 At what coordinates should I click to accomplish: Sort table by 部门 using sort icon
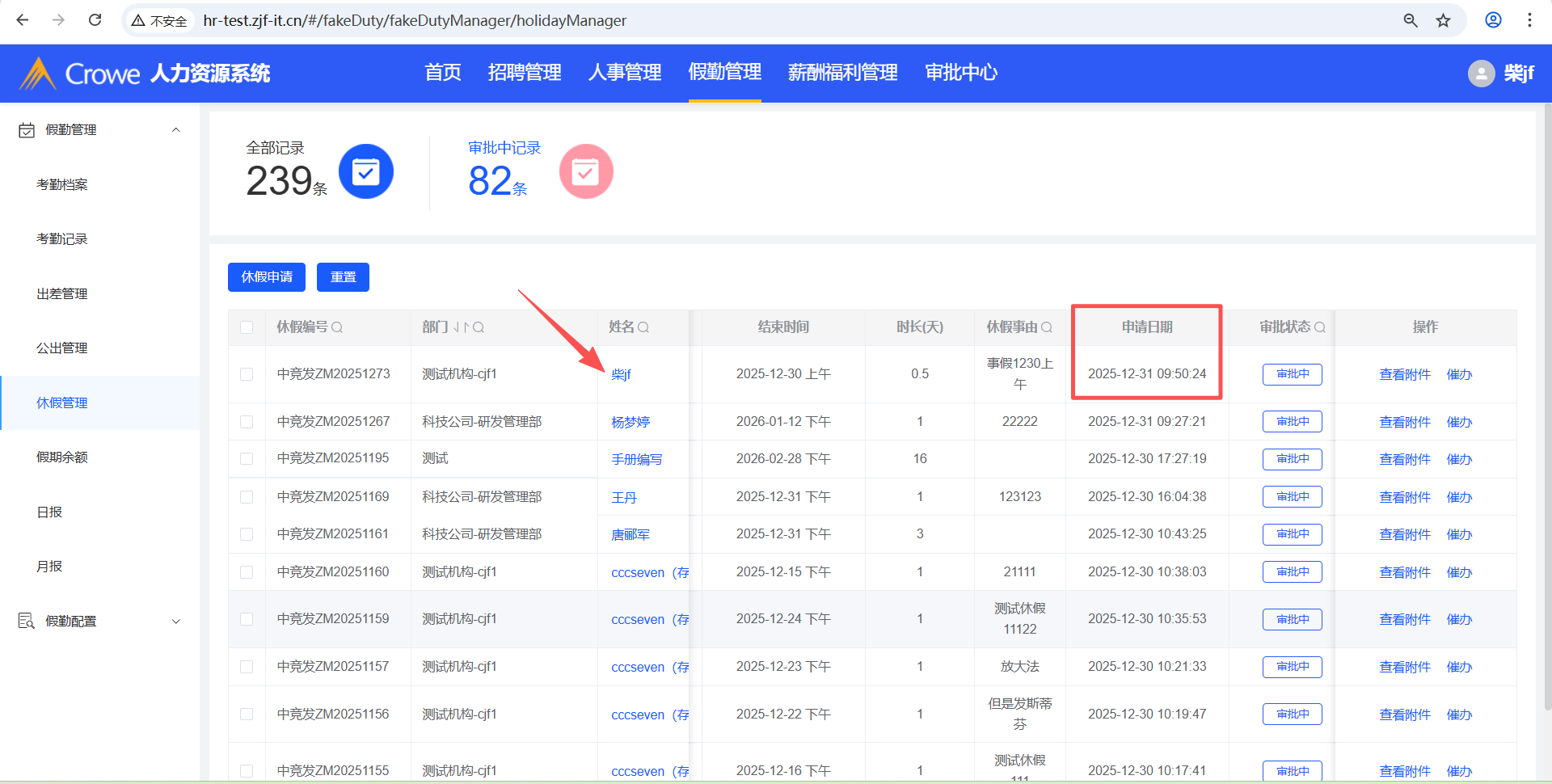(x=461, y=327)
